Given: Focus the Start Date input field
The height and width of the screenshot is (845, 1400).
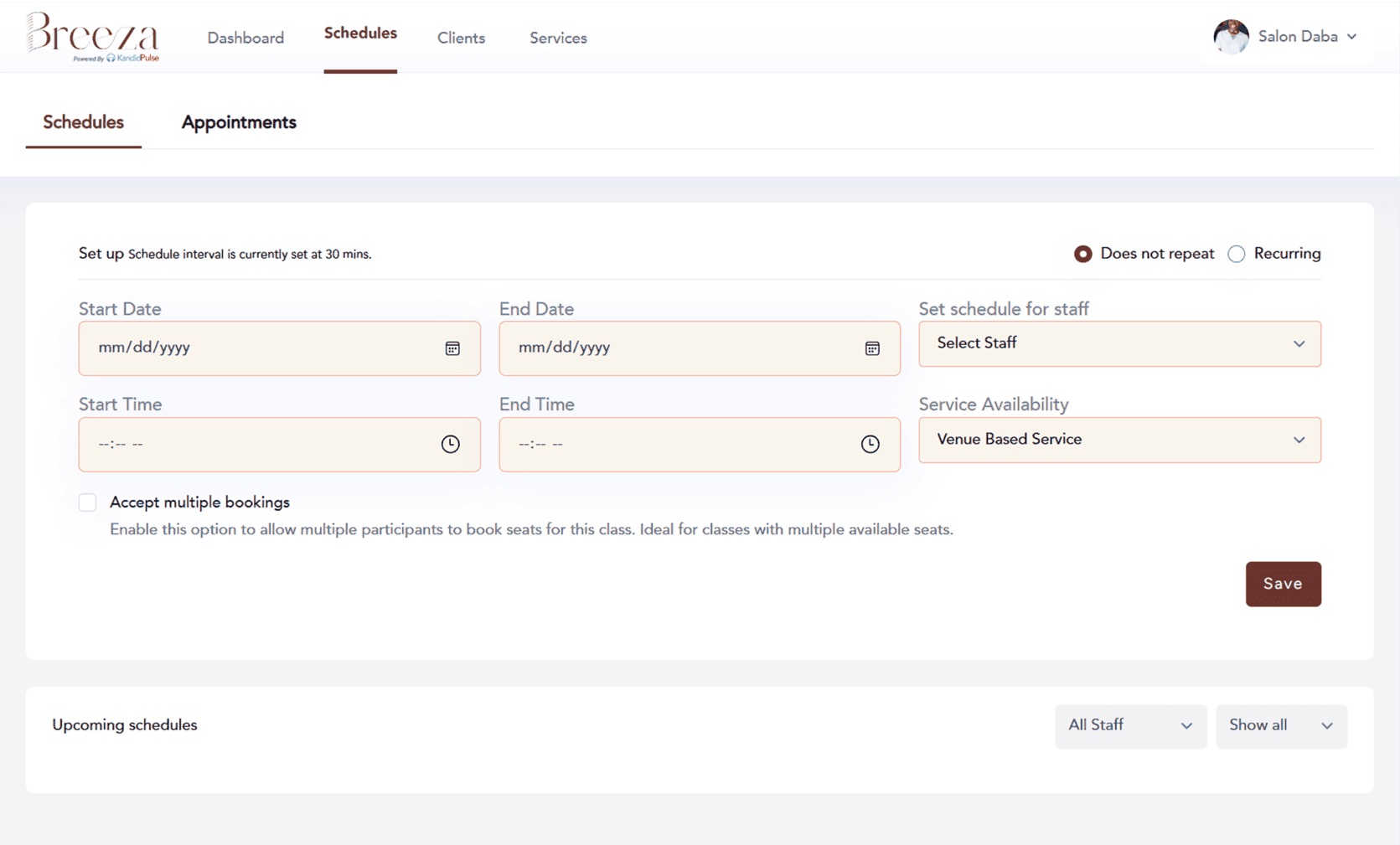Looking at the screenshot, I should 279,348.
